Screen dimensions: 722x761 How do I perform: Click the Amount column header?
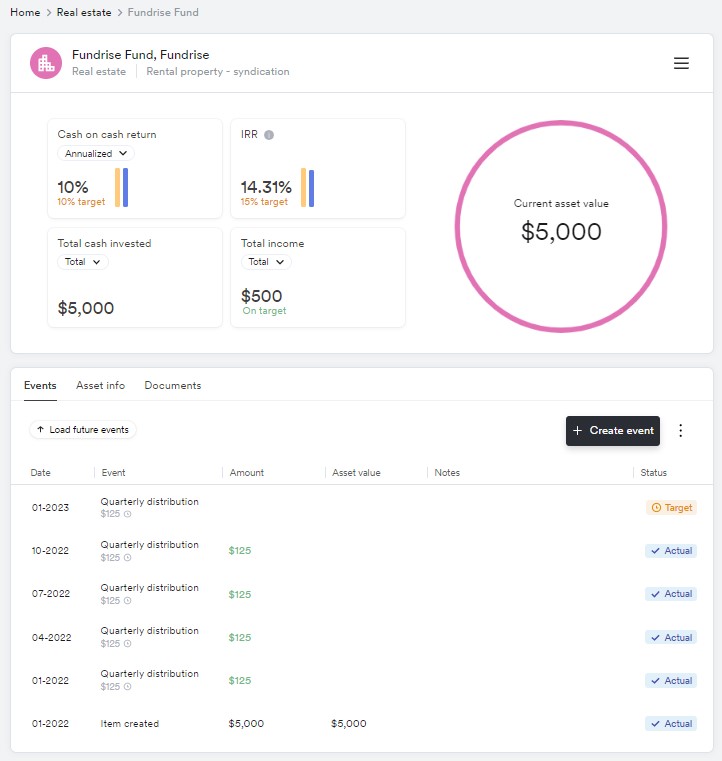pyautogui.click(x=246, y=473)
